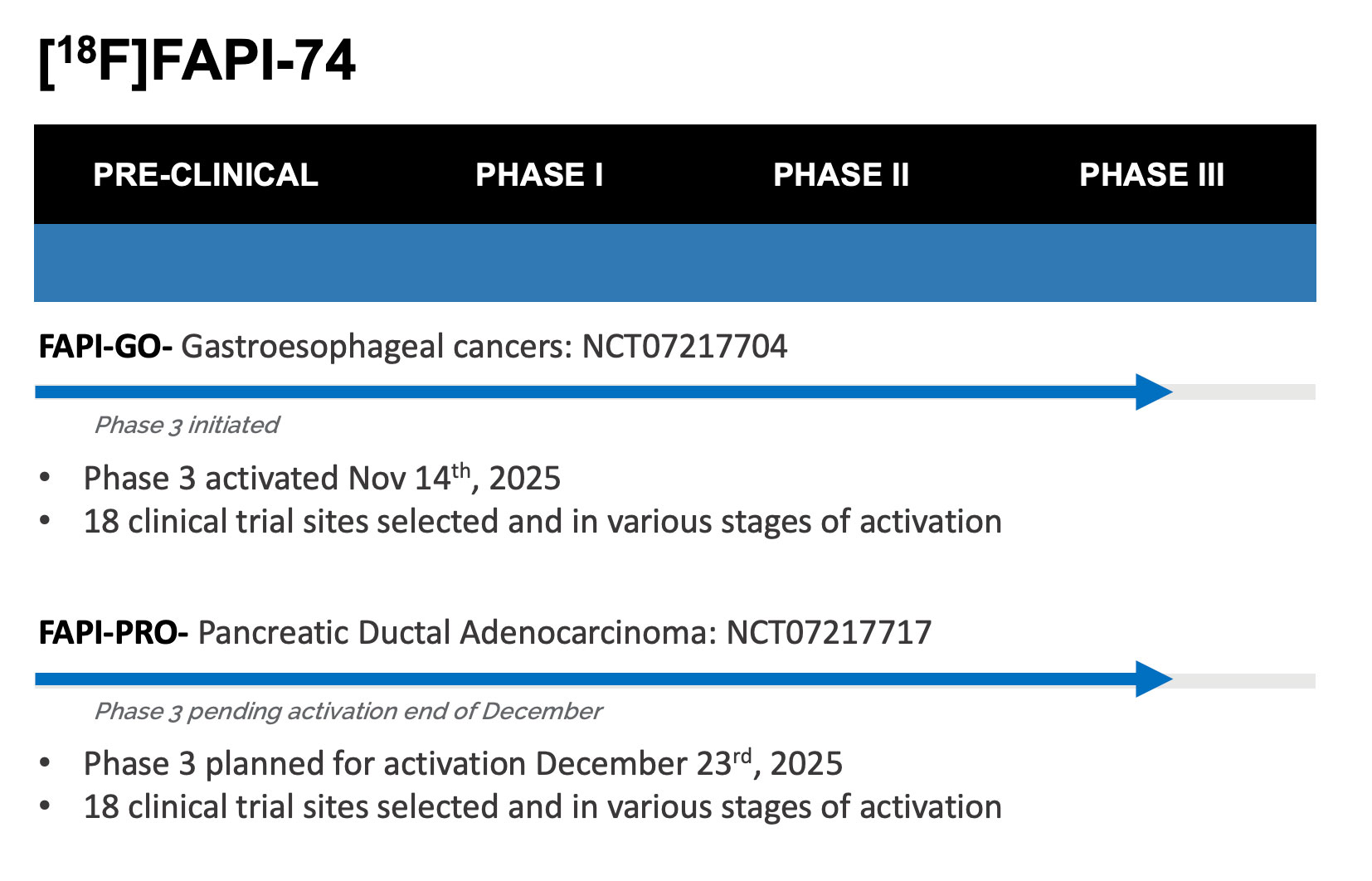Select the PRE-CLINICAL header label
Viewport: 1372px width, 881px height.
tap(206, 175)
